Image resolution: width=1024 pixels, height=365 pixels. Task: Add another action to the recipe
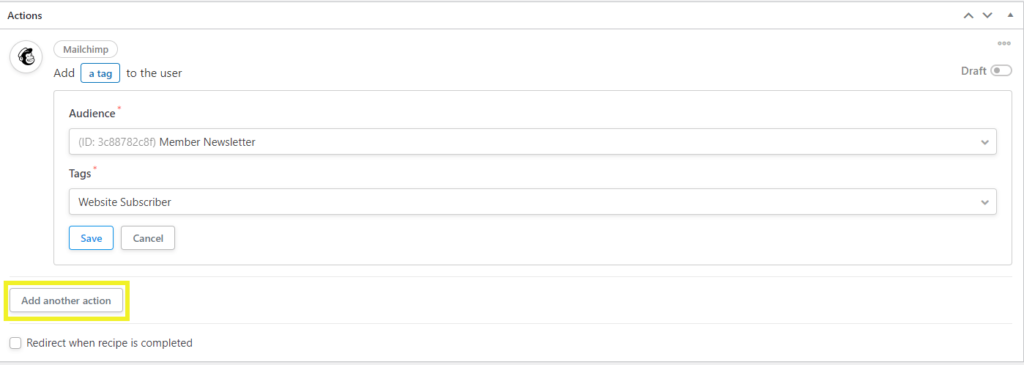coord(66,301)
